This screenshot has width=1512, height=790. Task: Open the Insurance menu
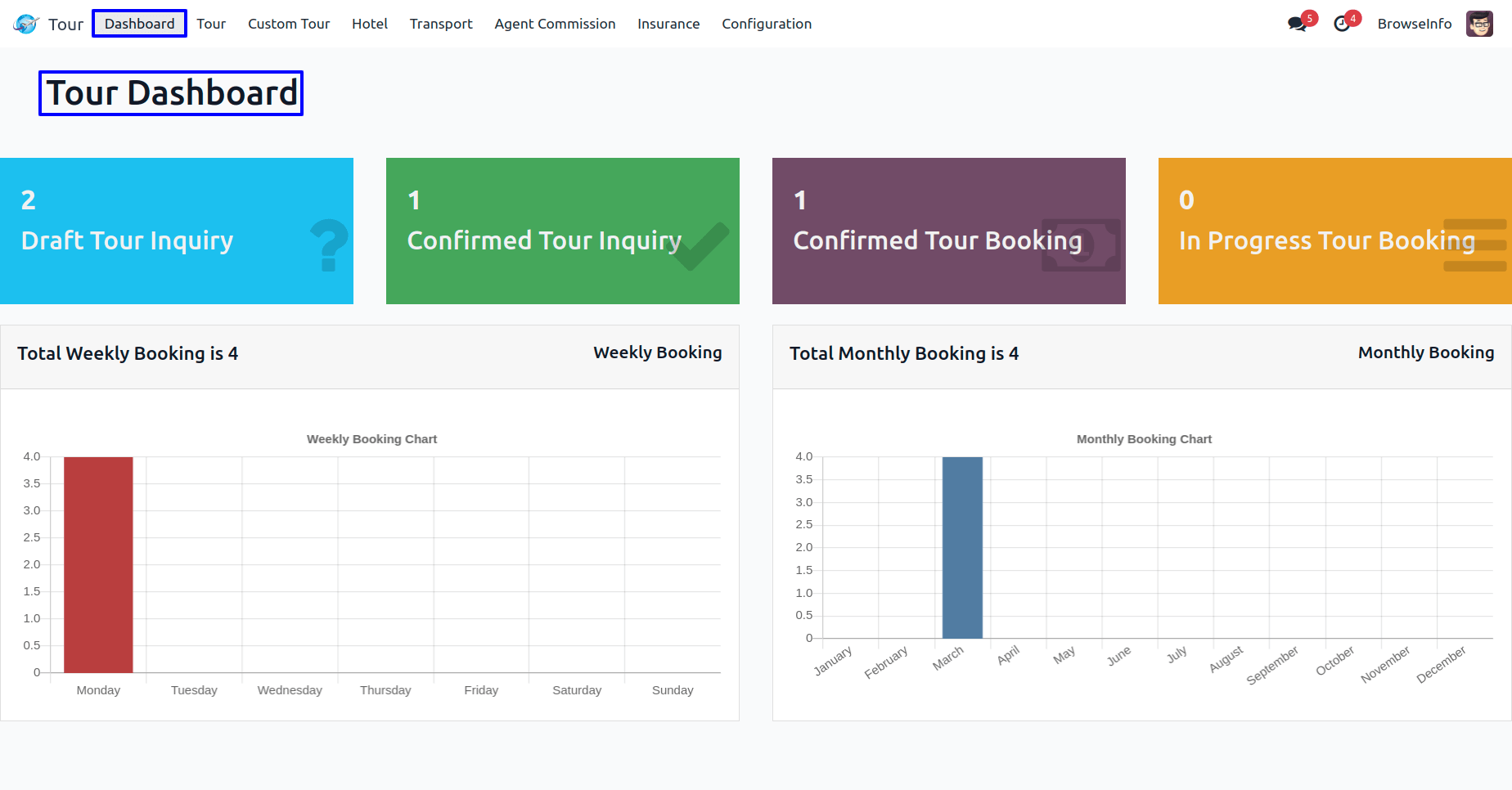(668, 24)
